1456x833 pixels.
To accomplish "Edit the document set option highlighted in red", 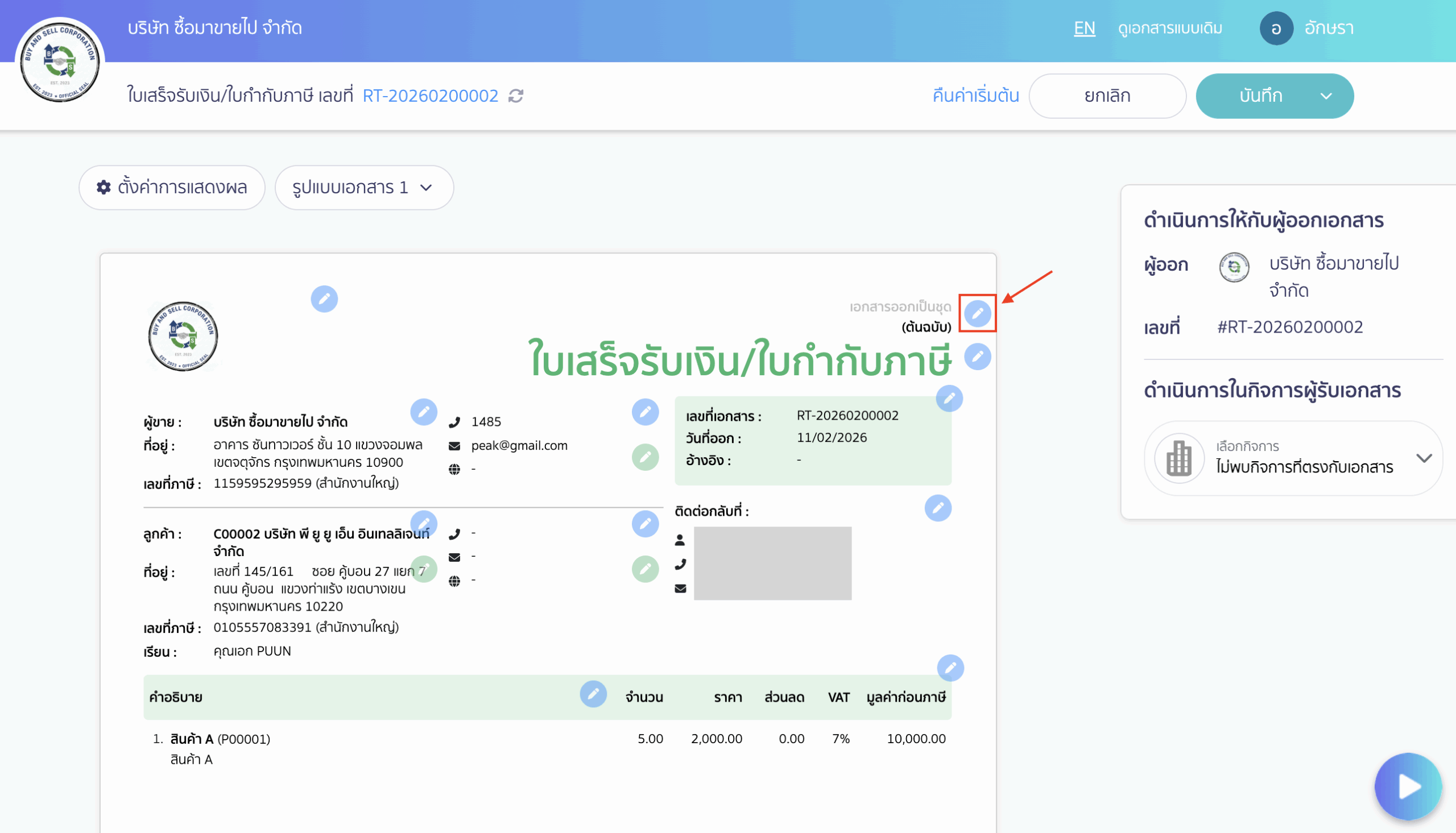I will (977, 312).
